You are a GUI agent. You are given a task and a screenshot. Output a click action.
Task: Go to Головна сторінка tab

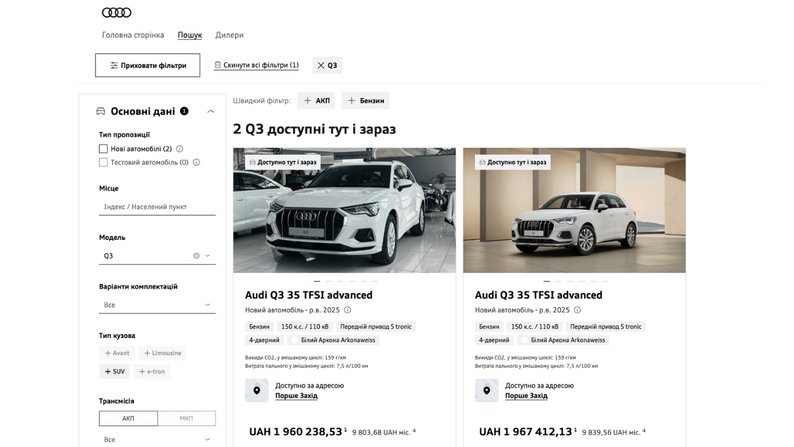pos(133,35)
